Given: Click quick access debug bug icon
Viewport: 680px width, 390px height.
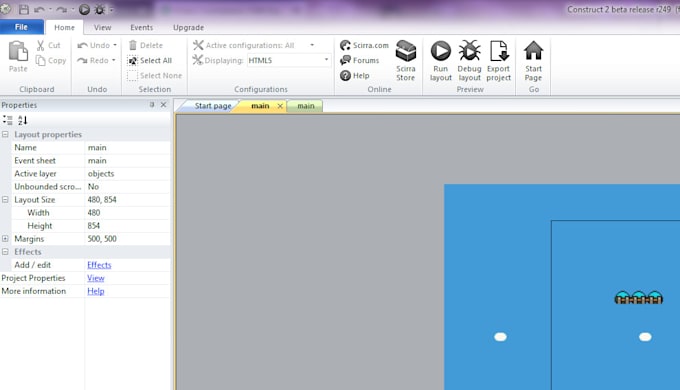Looking at the screenshot, I should tap(99, 9).
